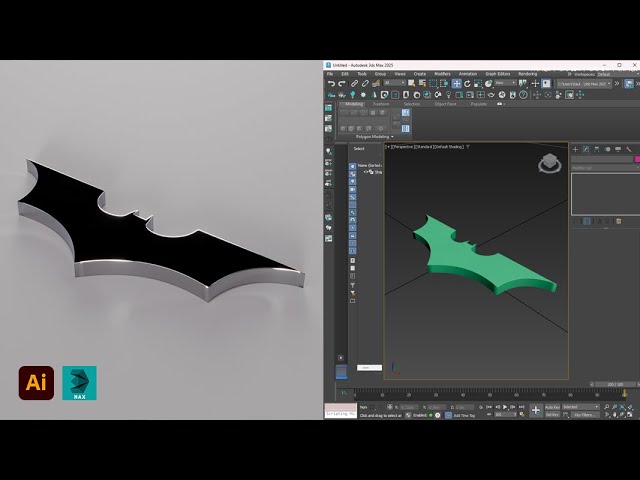Click the funnel filter icon in Scene Explorer sidebar

(x=353, y=285)
